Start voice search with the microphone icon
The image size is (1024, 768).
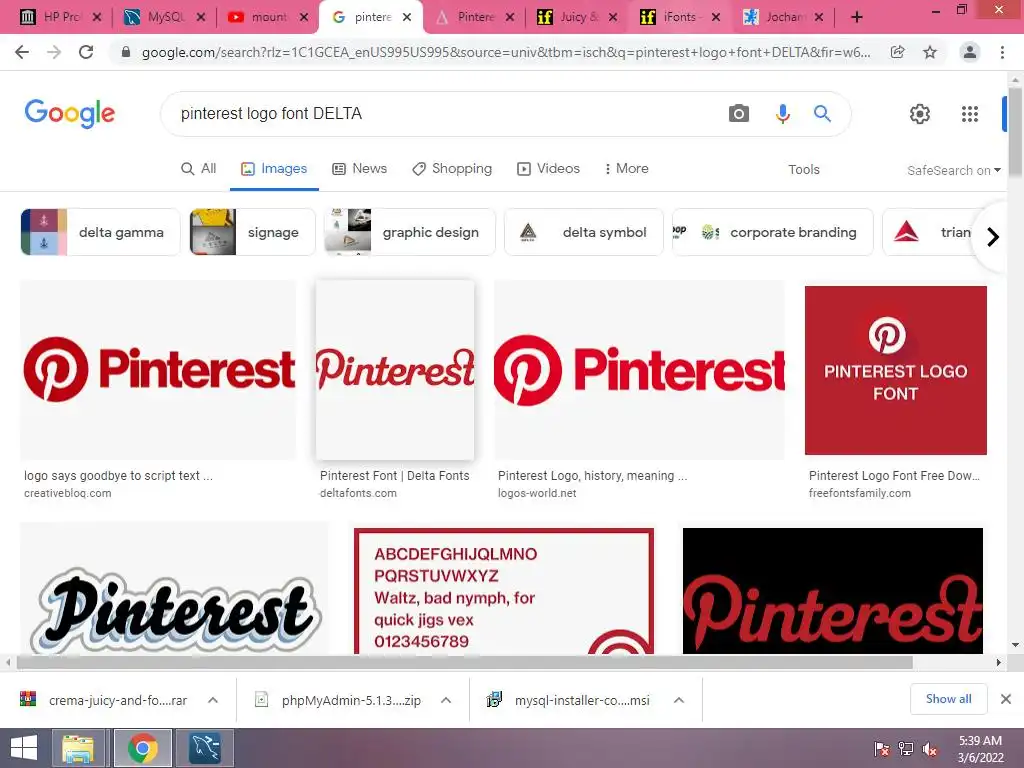tap(782, 114)
